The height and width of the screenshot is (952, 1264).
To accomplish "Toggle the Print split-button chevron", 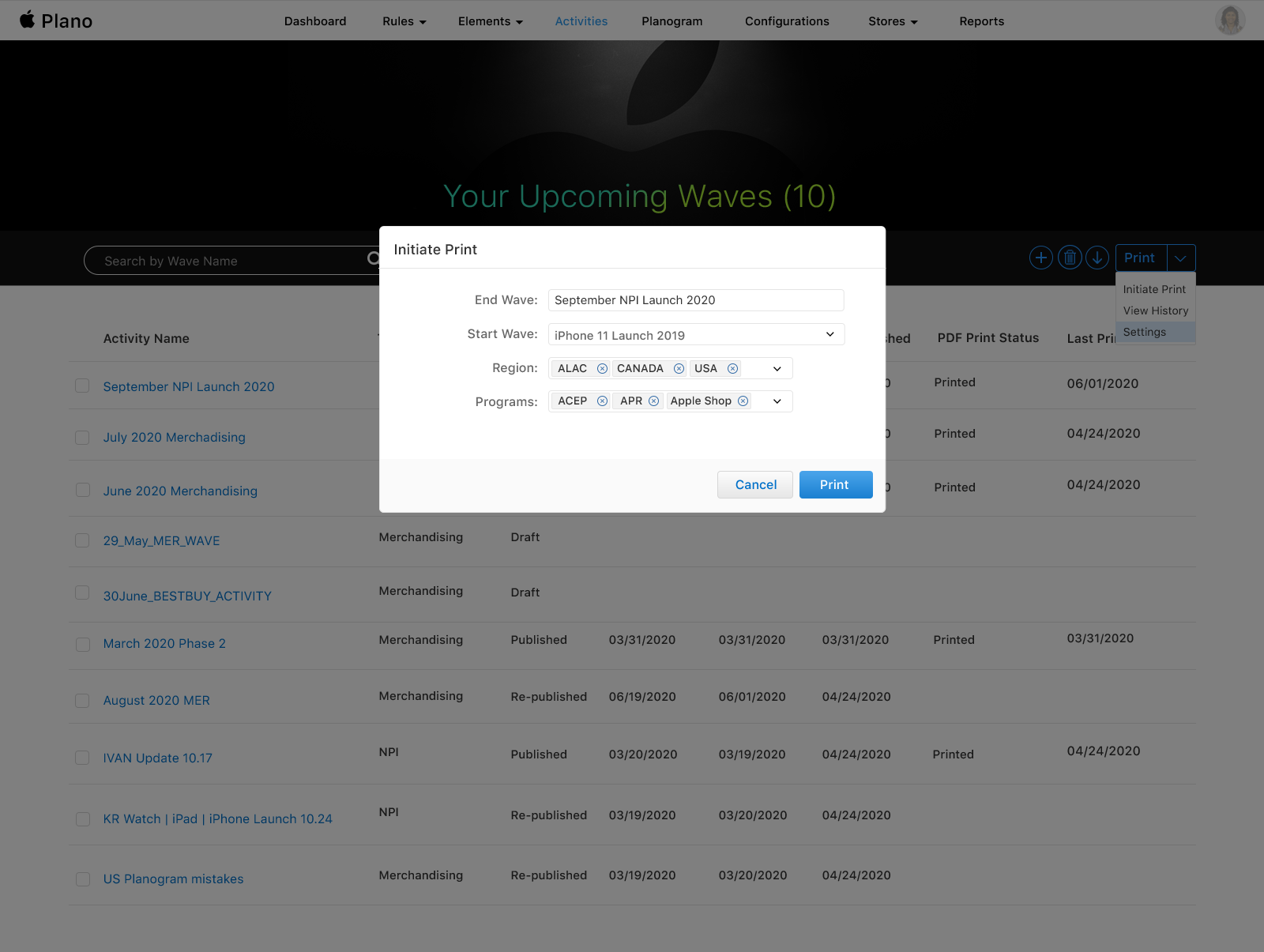I will click(1181, 258).
